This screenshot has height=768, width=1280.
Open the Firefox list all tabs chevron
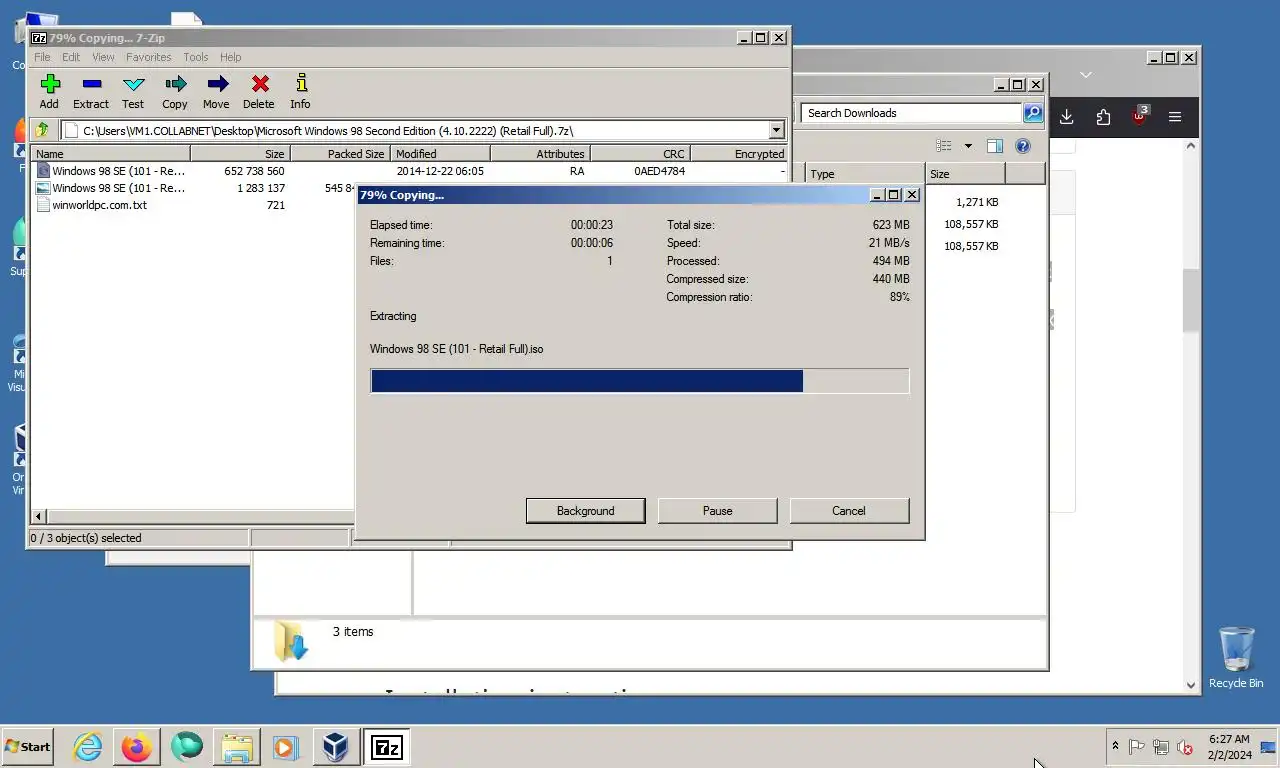(1086, 75)
